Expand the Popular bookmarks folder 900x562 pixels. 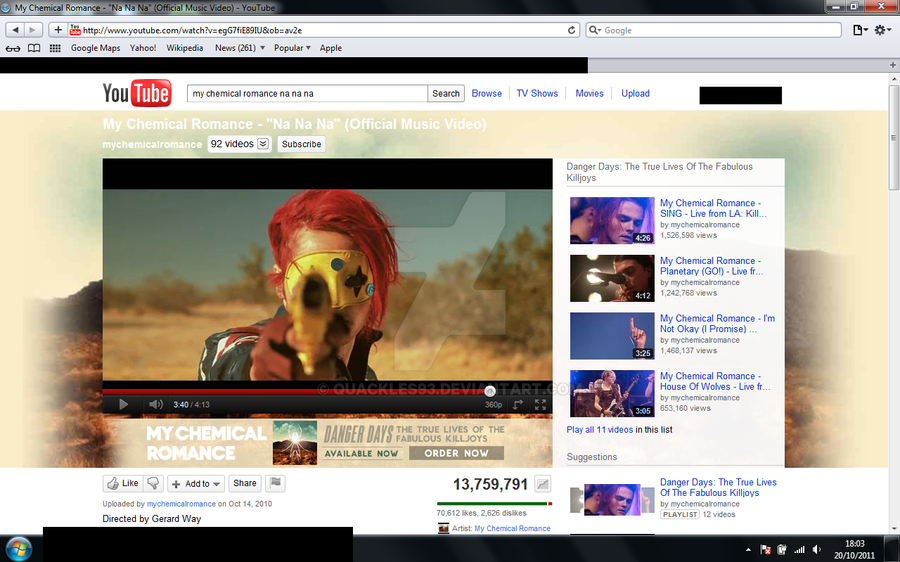[x=292, y=48]
